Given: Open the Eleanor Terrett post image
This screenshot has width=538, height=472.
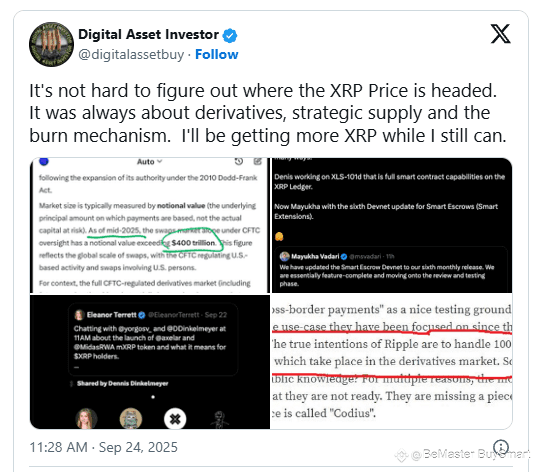Looking at the screenshot, I should (x=150, y=362).
